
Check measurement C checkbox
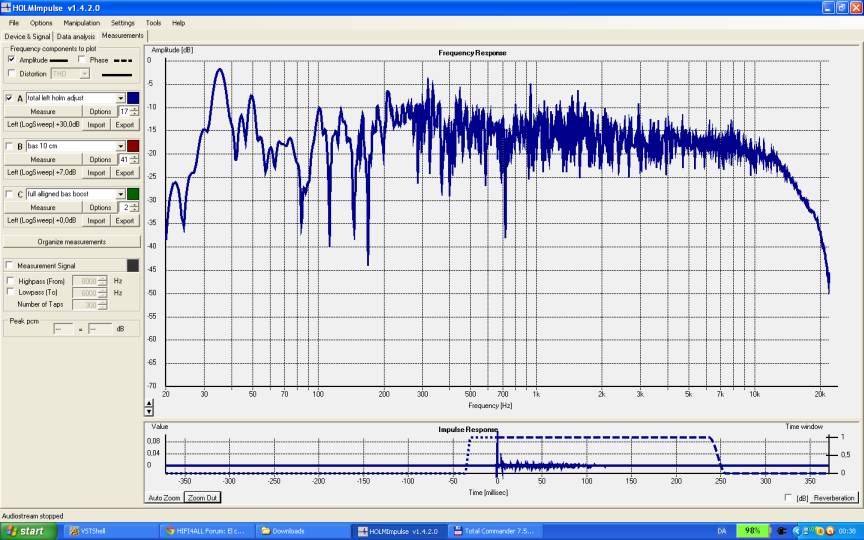coord(9,194)
